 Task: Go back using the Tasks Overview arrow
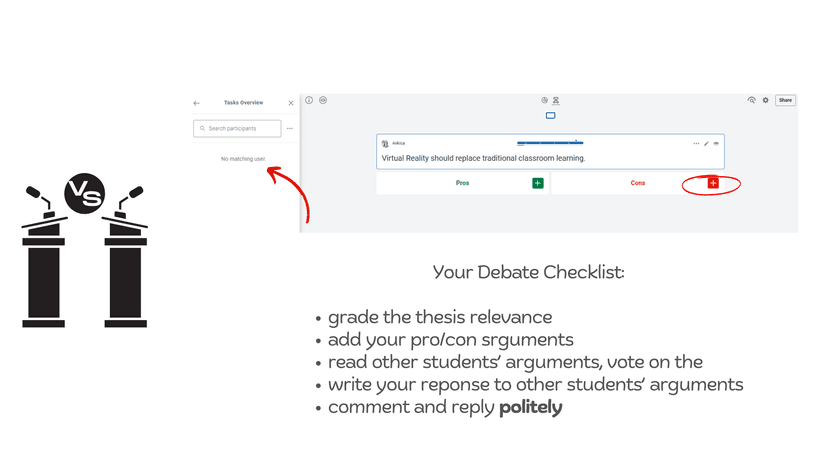(197, 103)
